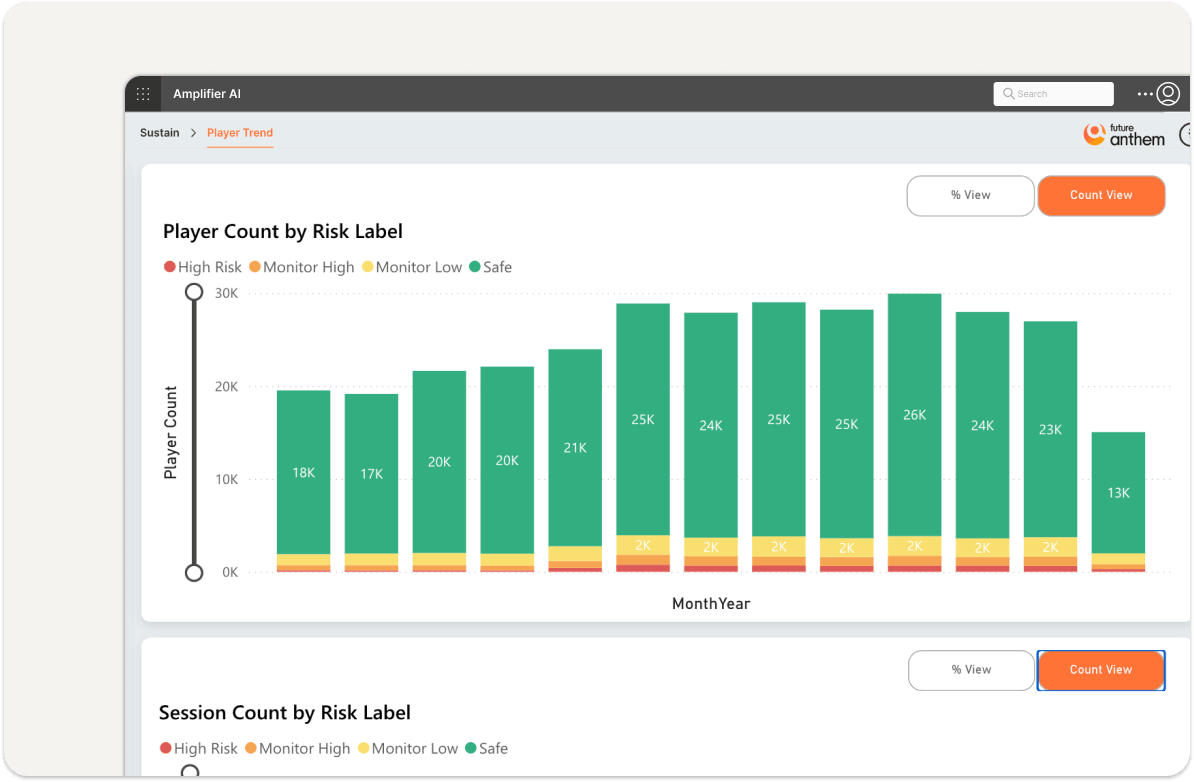1194x782 pixels.
Task: Select the Player Trend tab
Action: point(240,133)
